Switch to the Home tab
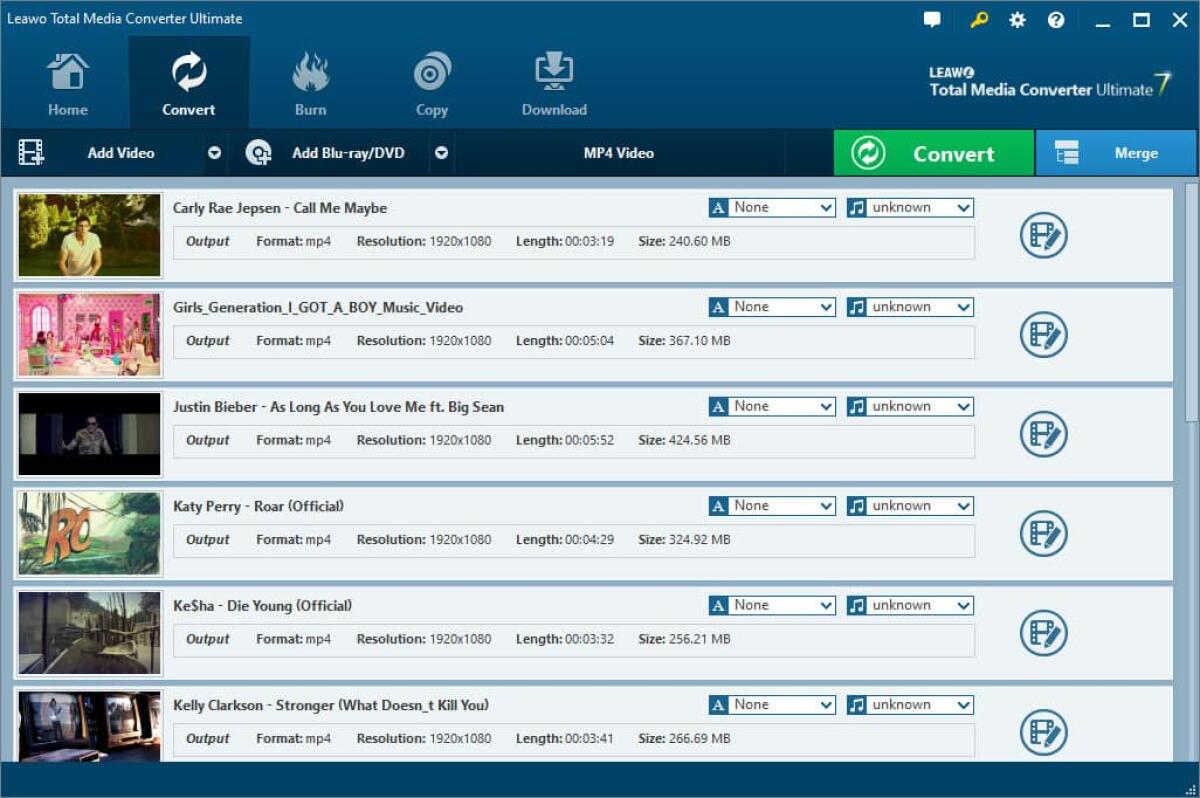Image resolution: width=1200 pixels, height=798 pixels. pyautogui.click(x=67, y=85)
